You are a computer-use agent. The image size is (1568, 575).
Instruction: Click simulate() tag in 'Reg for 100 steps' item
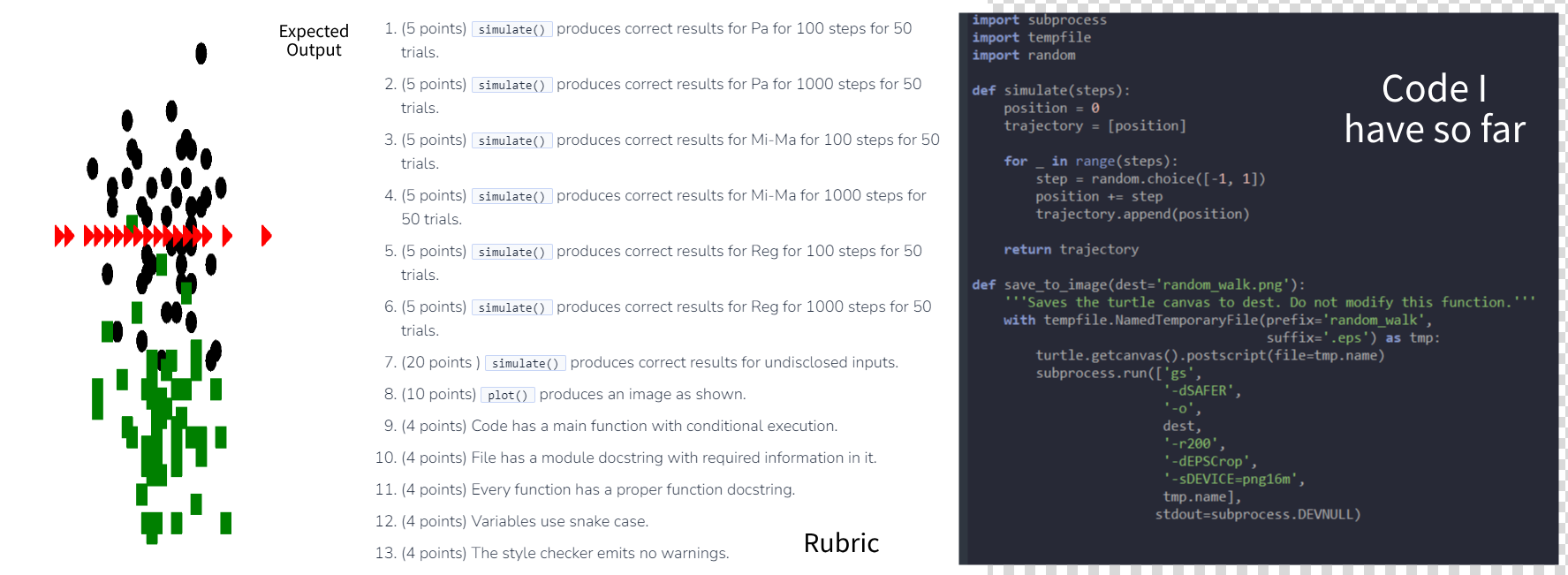coord(511,252)
